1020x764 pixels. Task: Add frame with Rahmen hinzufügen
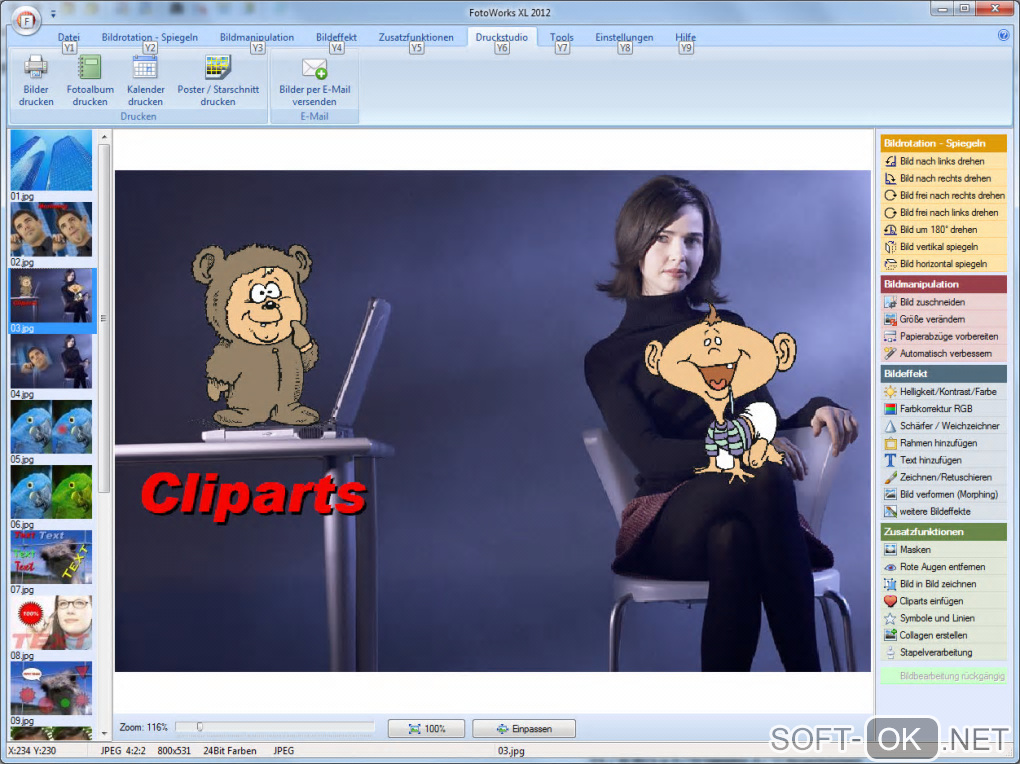pyautogui.click(x=943, y=443)
